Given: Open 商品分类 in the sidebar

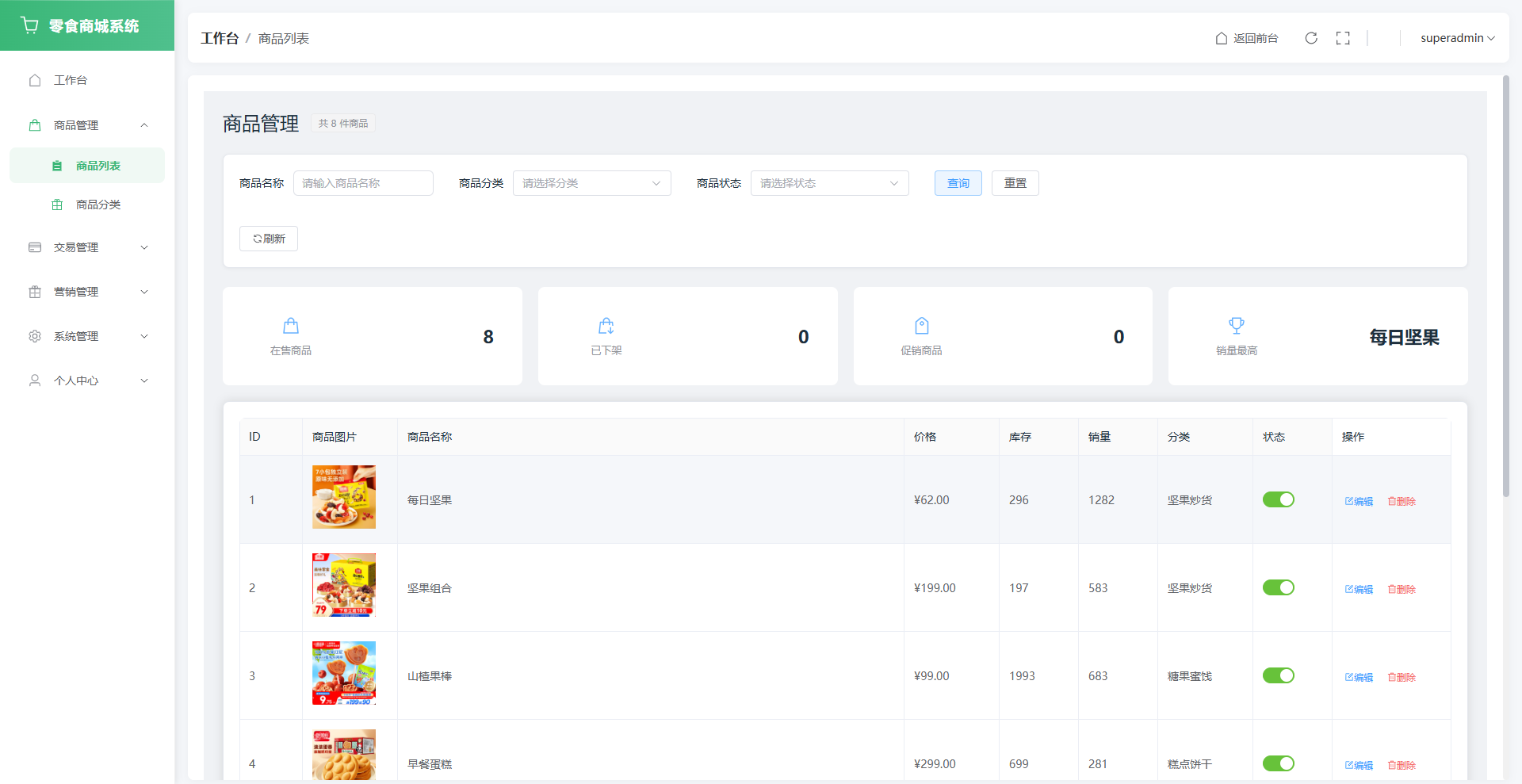Looking at the screenshot, I should point(98,205).
